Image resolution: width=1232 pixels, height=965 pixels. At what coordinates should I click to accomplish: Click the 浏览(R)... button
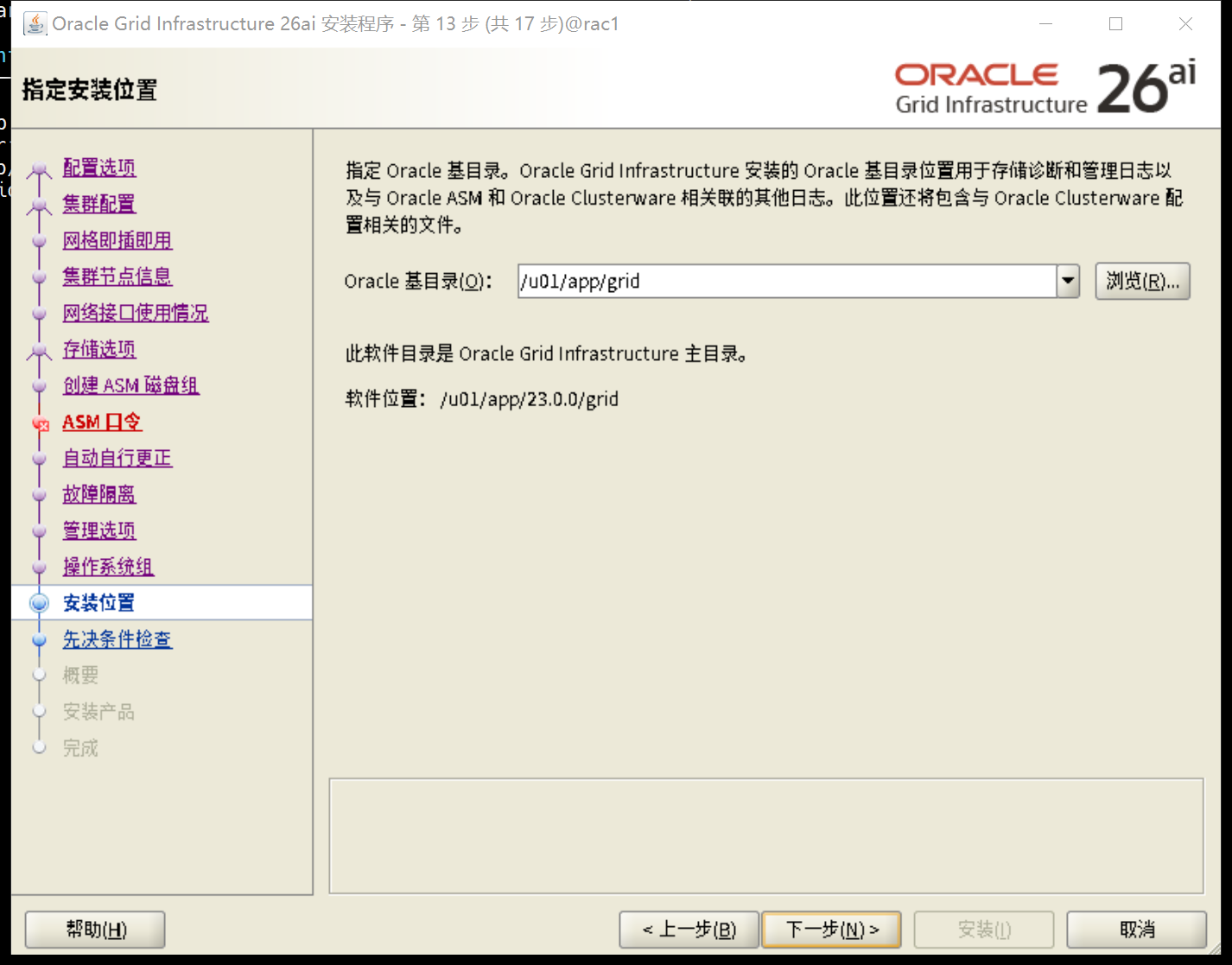(1142, 282)
